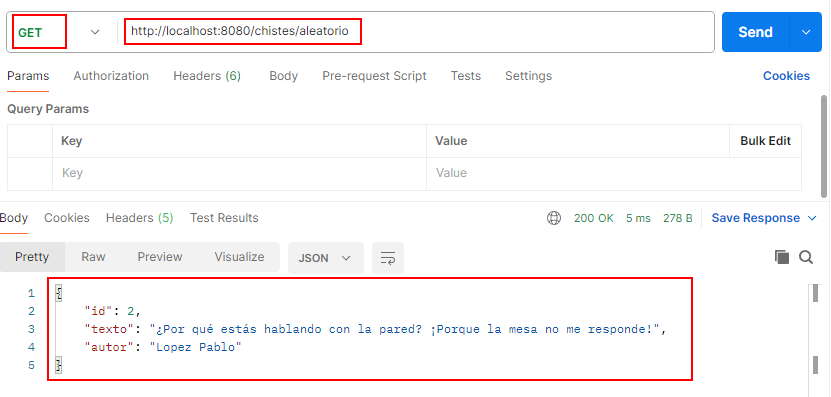Viewport: 831px width, 397px height.
Task: Toggle the line wrap icon
Action: 388,258
